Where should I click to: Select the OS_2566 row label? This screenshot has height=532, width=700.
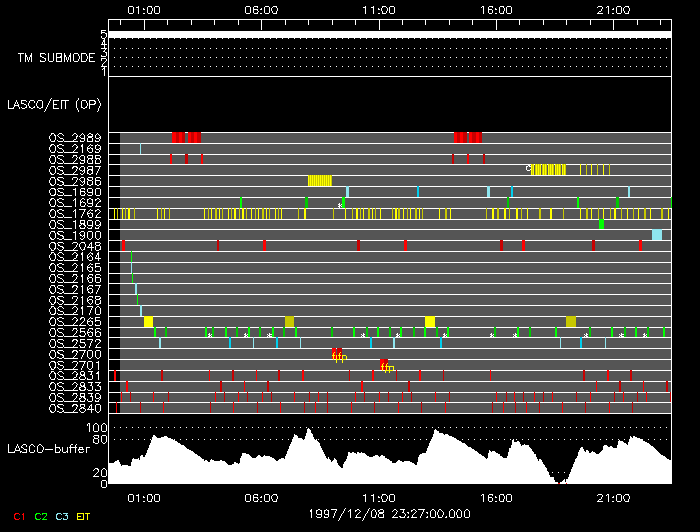(75, 332)
